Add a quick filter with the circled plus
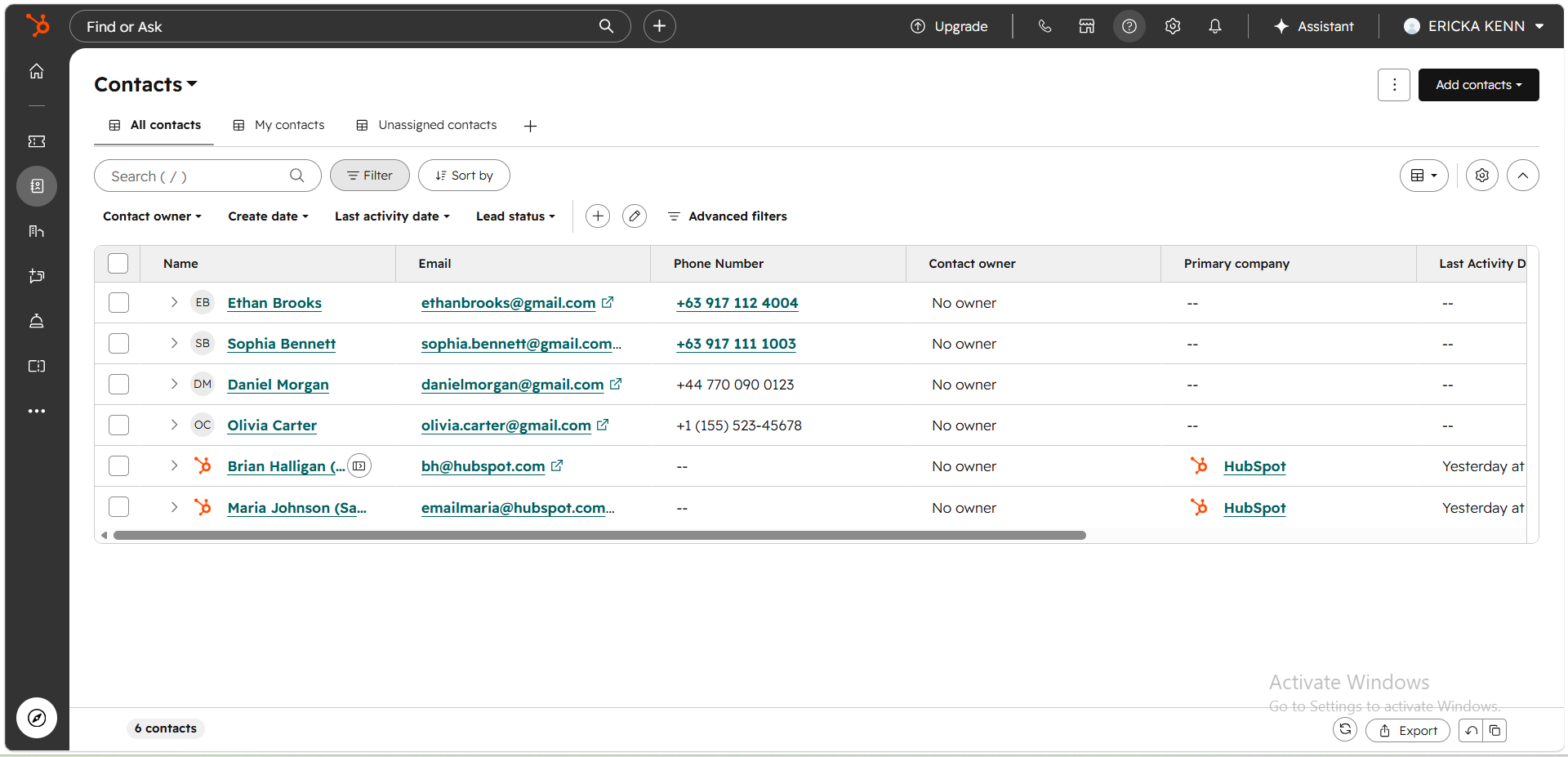 598,216
